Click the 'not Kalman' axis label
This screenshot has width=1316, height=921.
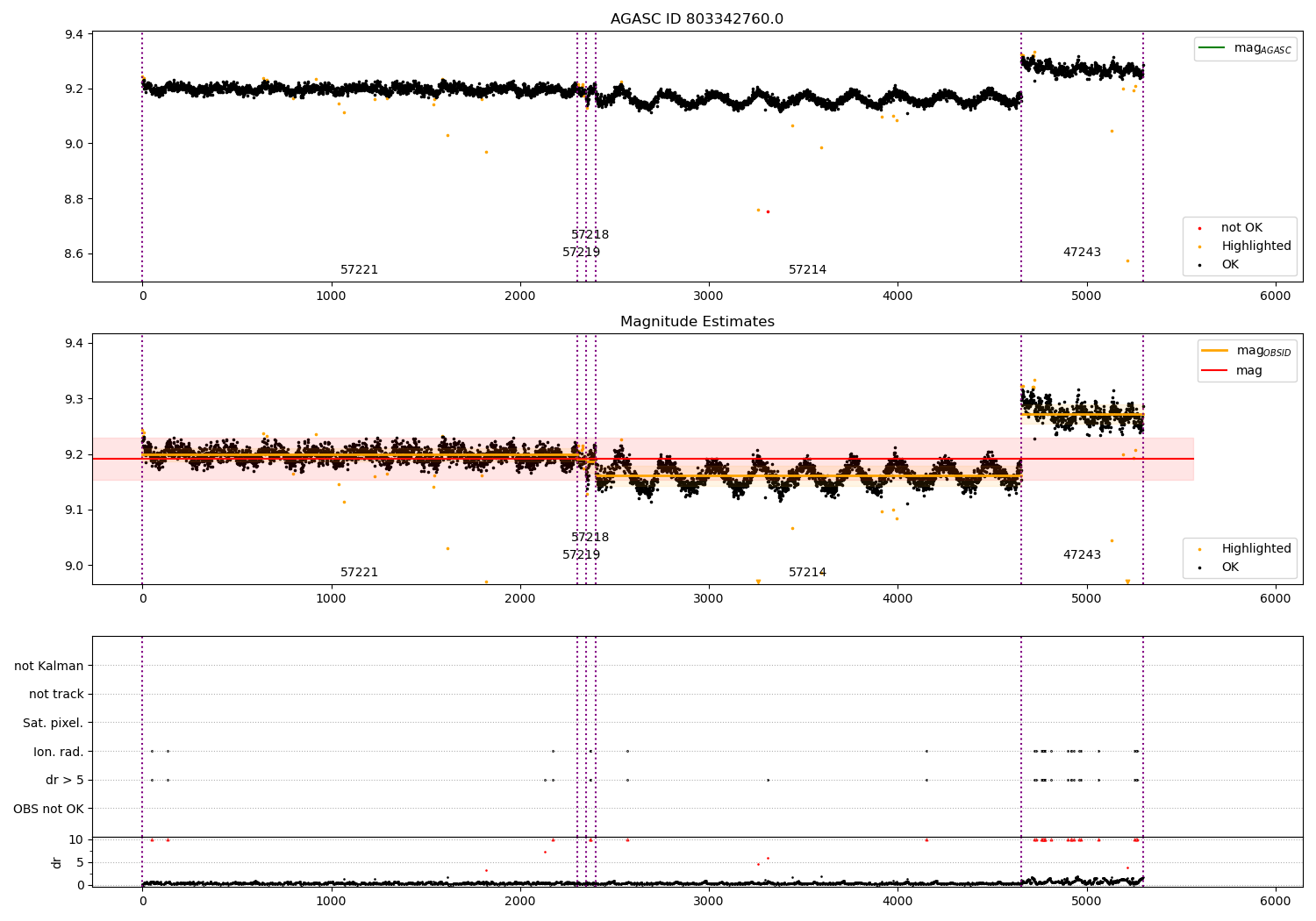click(x=49, y=667)
